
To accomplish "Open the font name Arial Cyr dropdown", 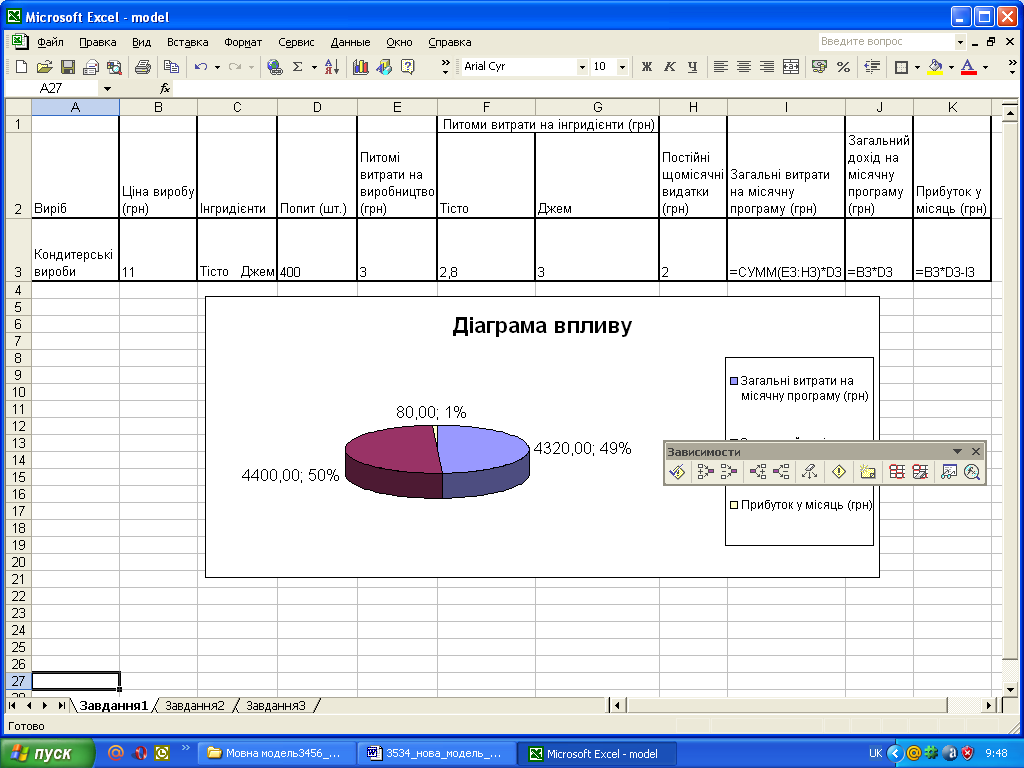I will click(x=582, y=67).
